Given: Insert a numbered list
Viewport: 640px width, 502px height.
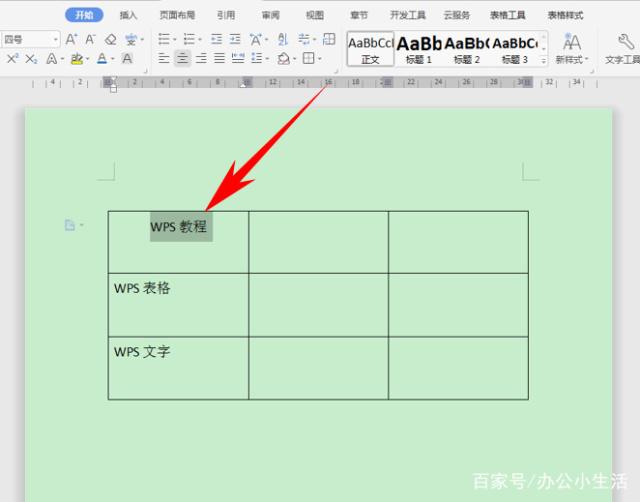Looking at the screenshot, I should pyautogui.click(x=189, y=39).
